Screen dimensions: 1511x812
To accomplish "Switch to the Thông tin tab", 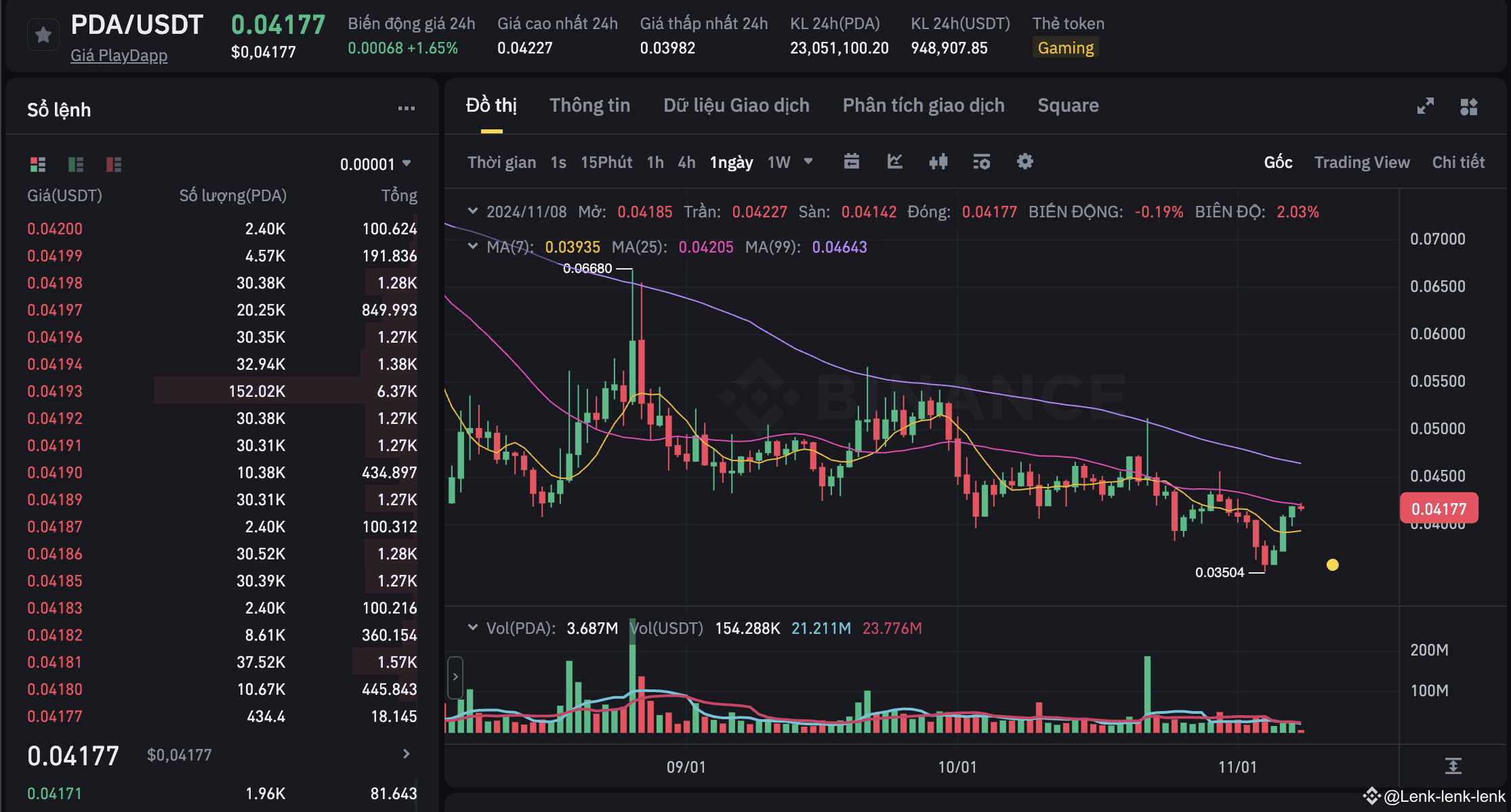I will coord(589,106).
